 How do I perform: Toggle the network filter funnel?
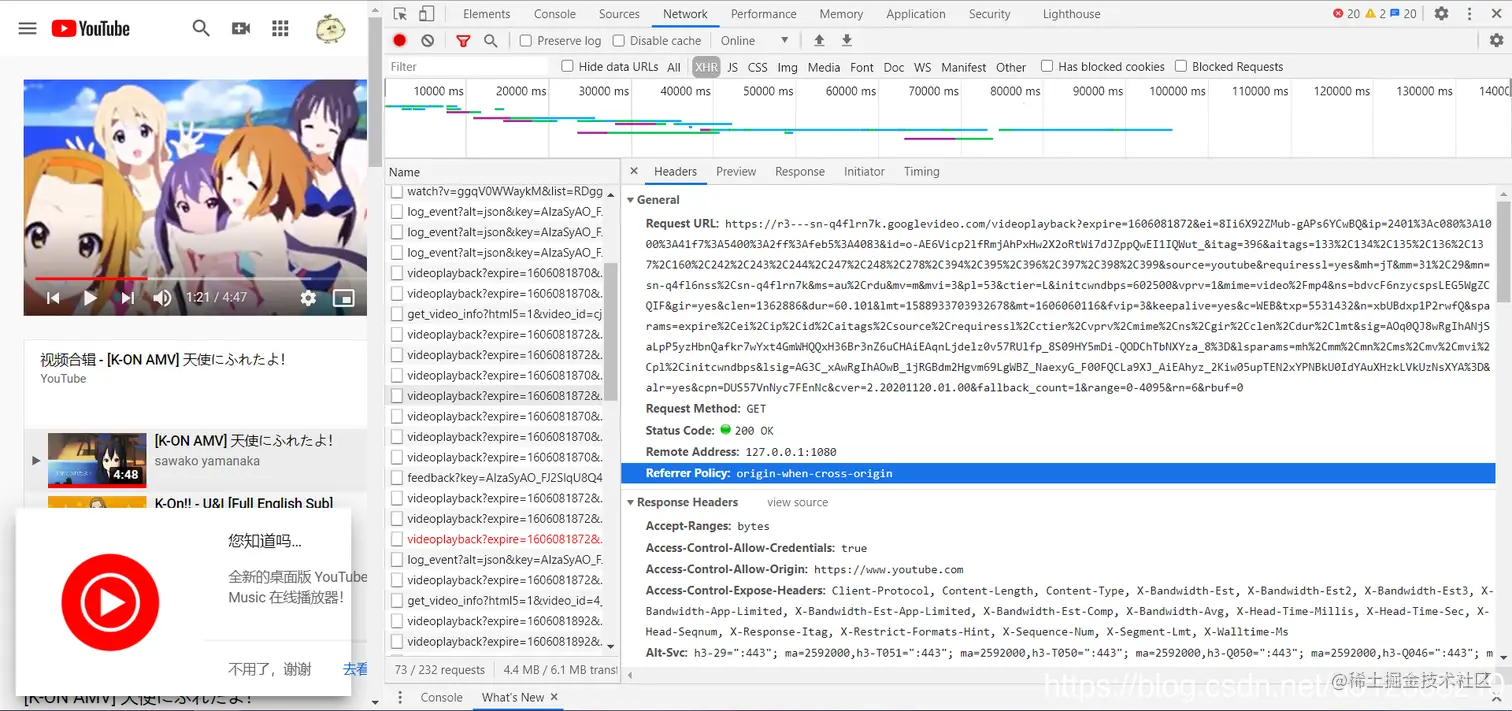(x=463, y=41)
